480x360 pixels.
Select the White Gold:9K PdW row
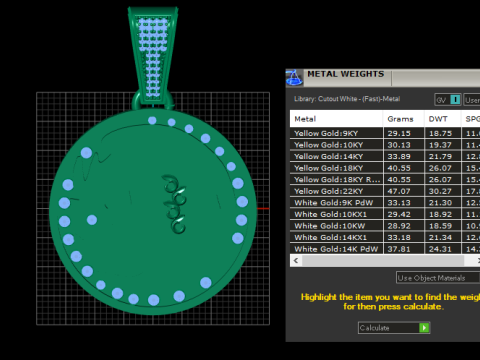(x=385, y=203)
